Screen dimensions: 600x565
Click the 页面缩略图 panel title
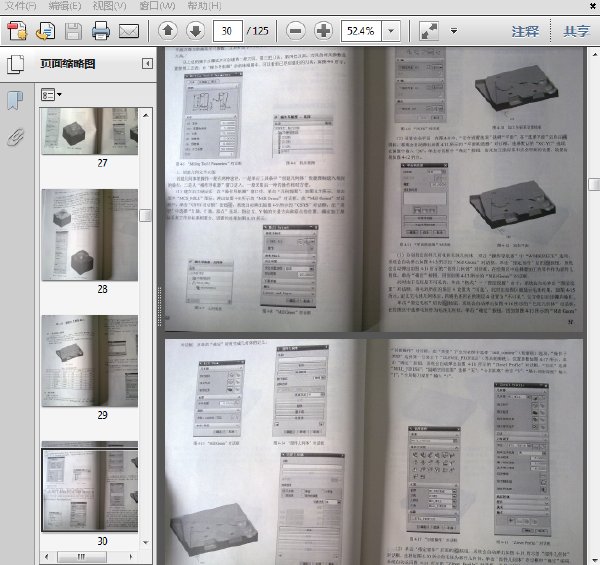pos(68,64)
